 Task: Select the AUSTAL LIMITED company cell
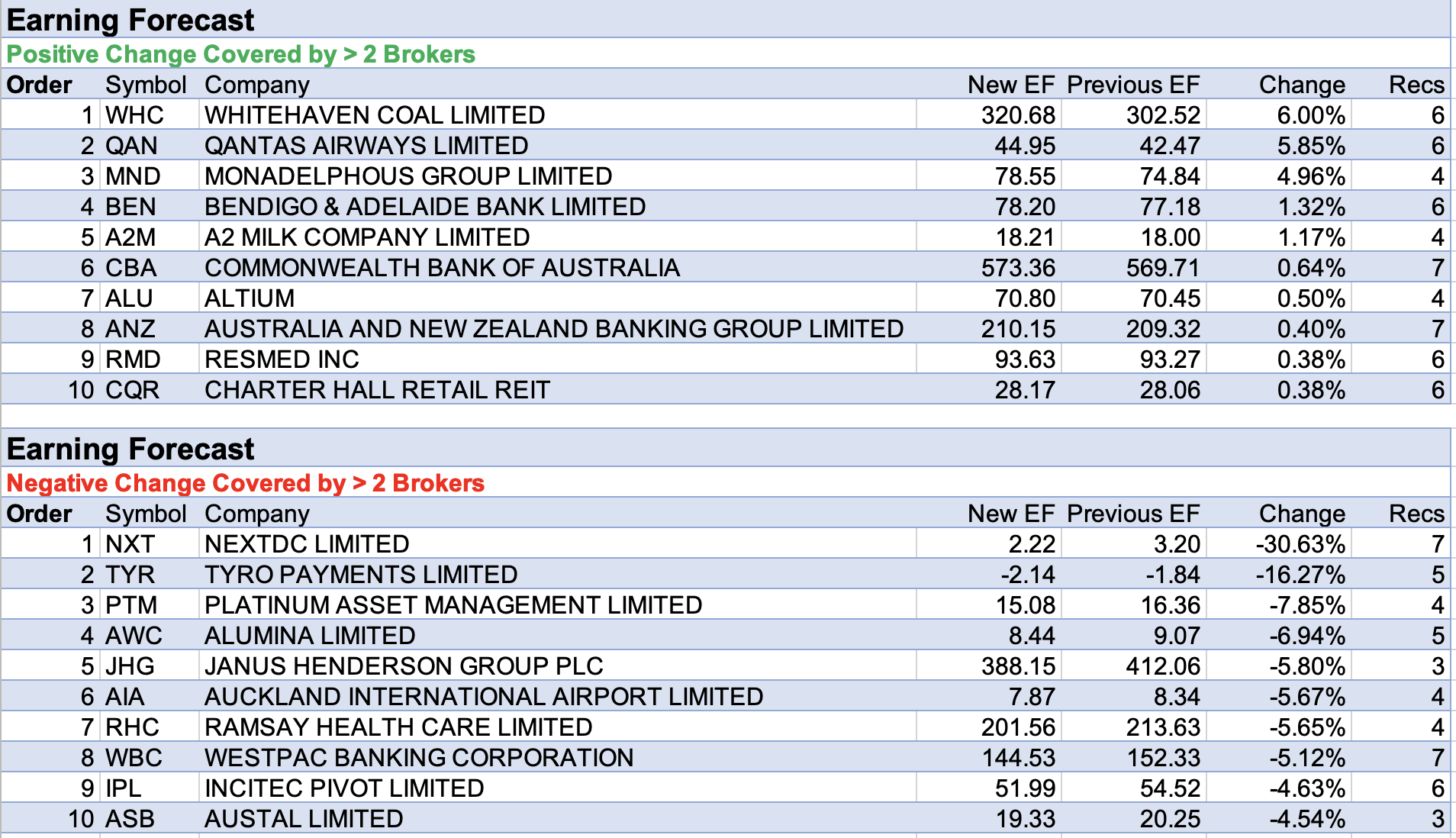304,819
